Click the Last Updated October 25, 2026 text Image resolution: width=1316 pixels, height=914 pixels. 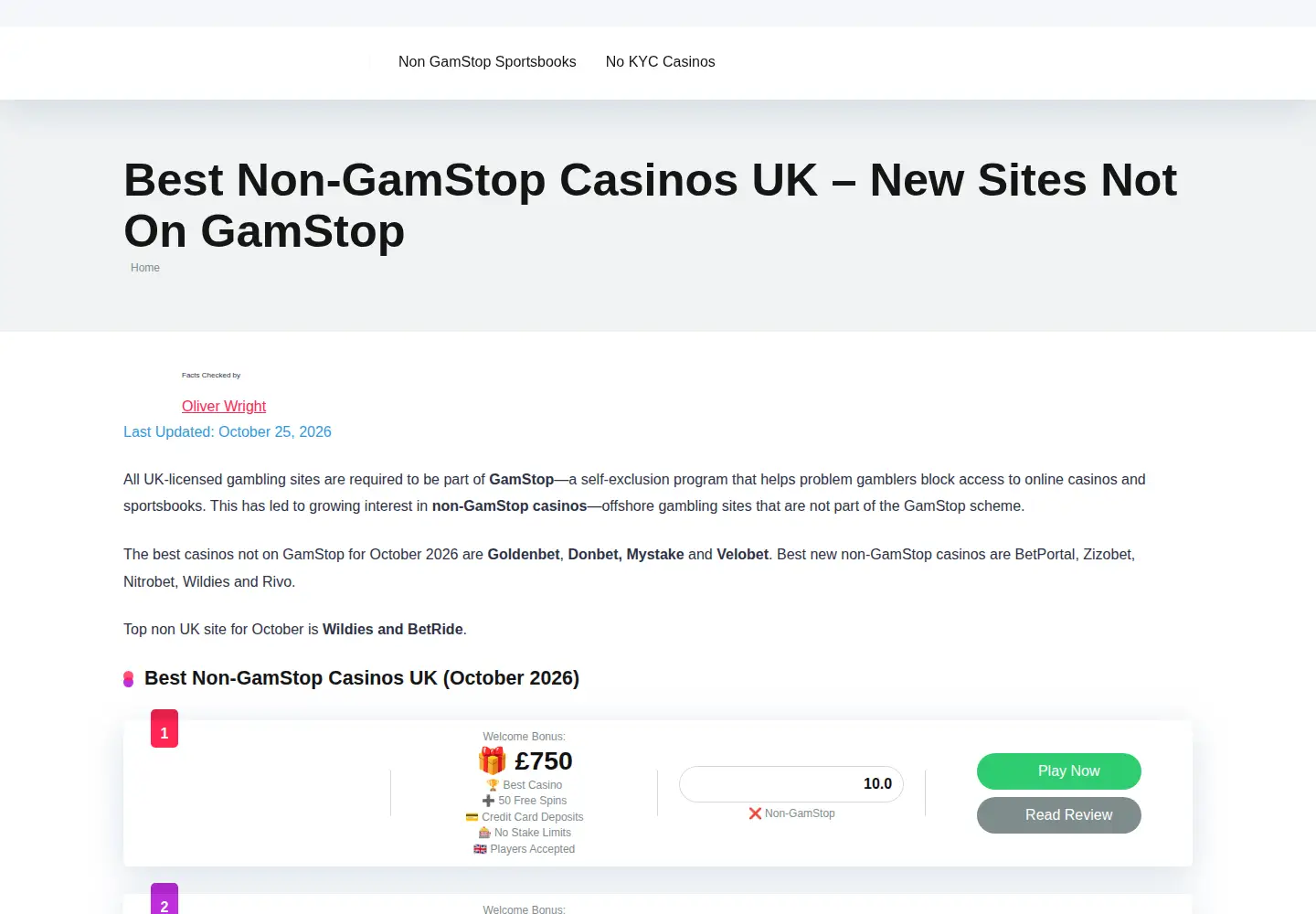point(228,432)
